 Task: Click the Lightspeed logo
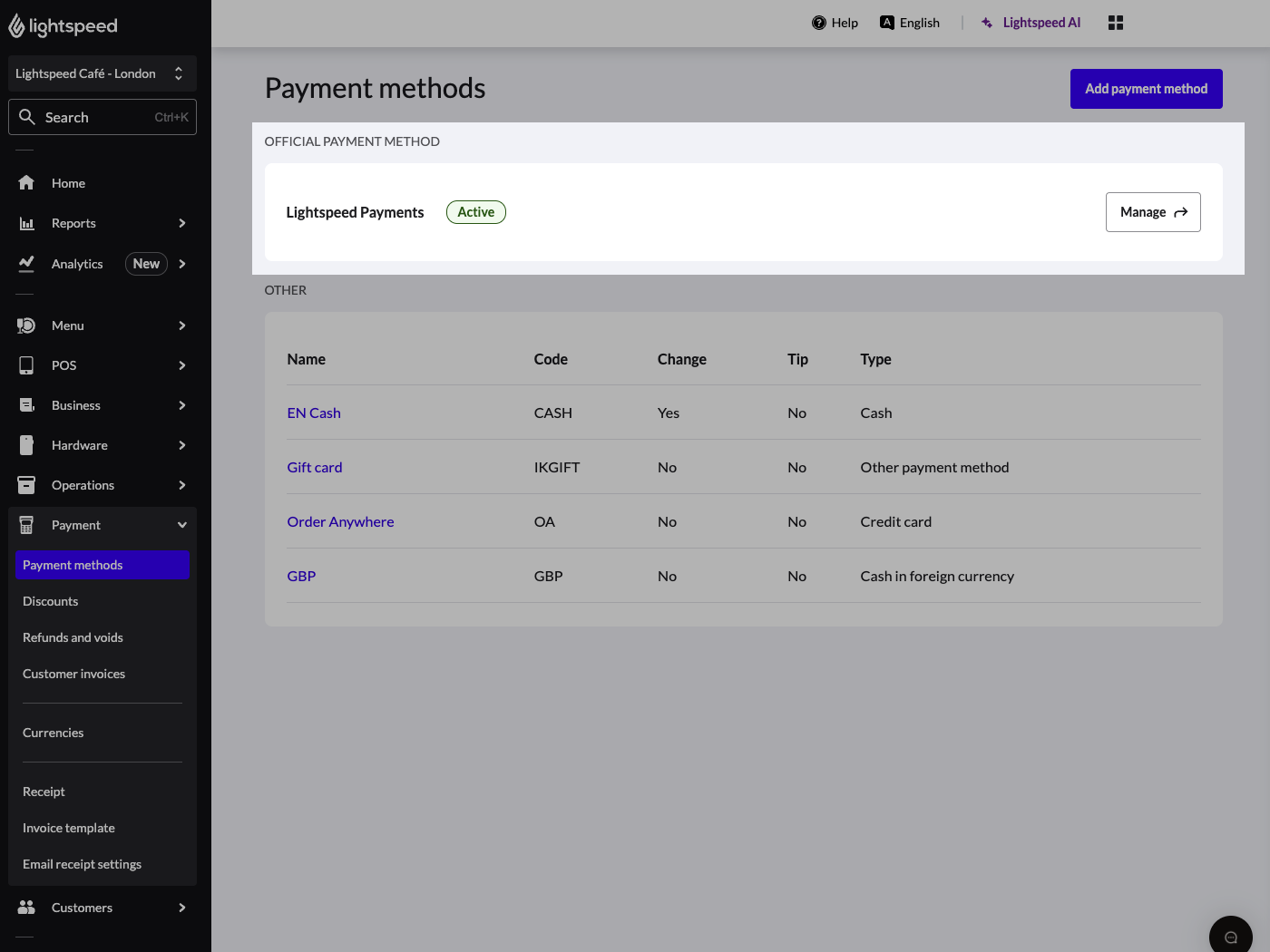point(63,25)
